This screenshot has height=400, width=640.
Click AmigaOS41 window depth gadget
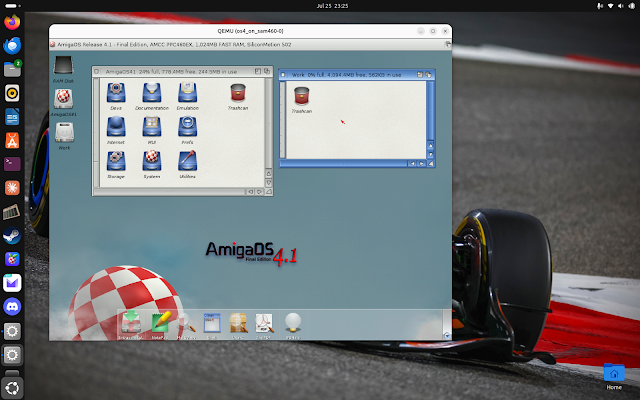pos(267,71)
